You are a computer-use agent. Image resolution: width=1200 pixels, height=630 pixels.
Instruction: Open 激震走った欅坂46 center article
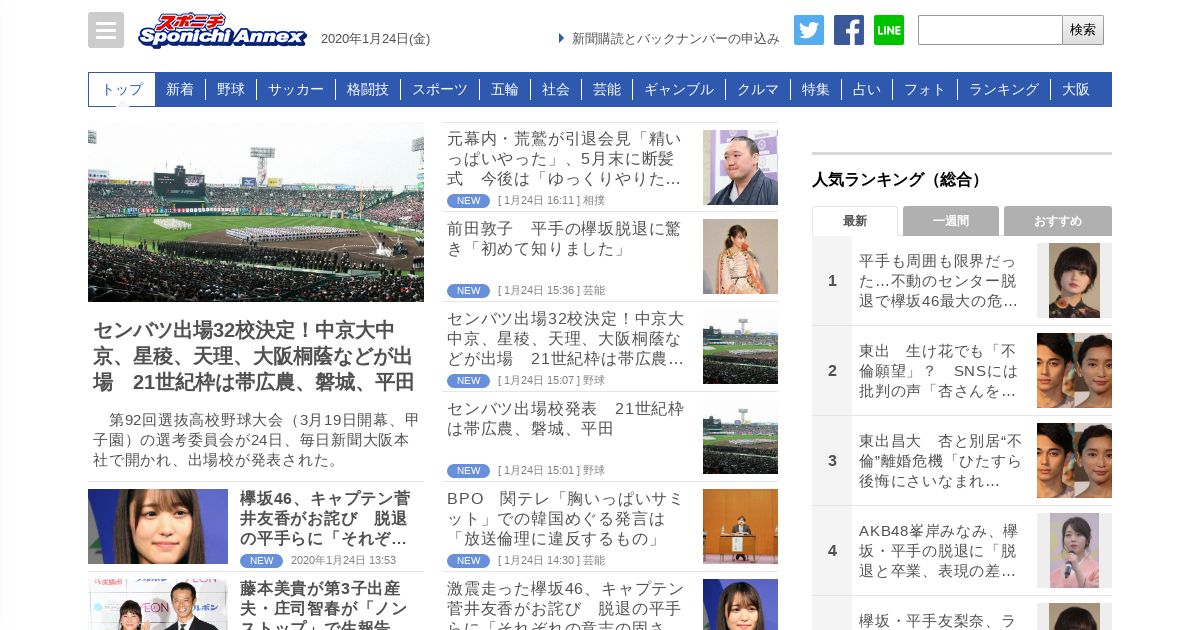[x=566, y=605]
